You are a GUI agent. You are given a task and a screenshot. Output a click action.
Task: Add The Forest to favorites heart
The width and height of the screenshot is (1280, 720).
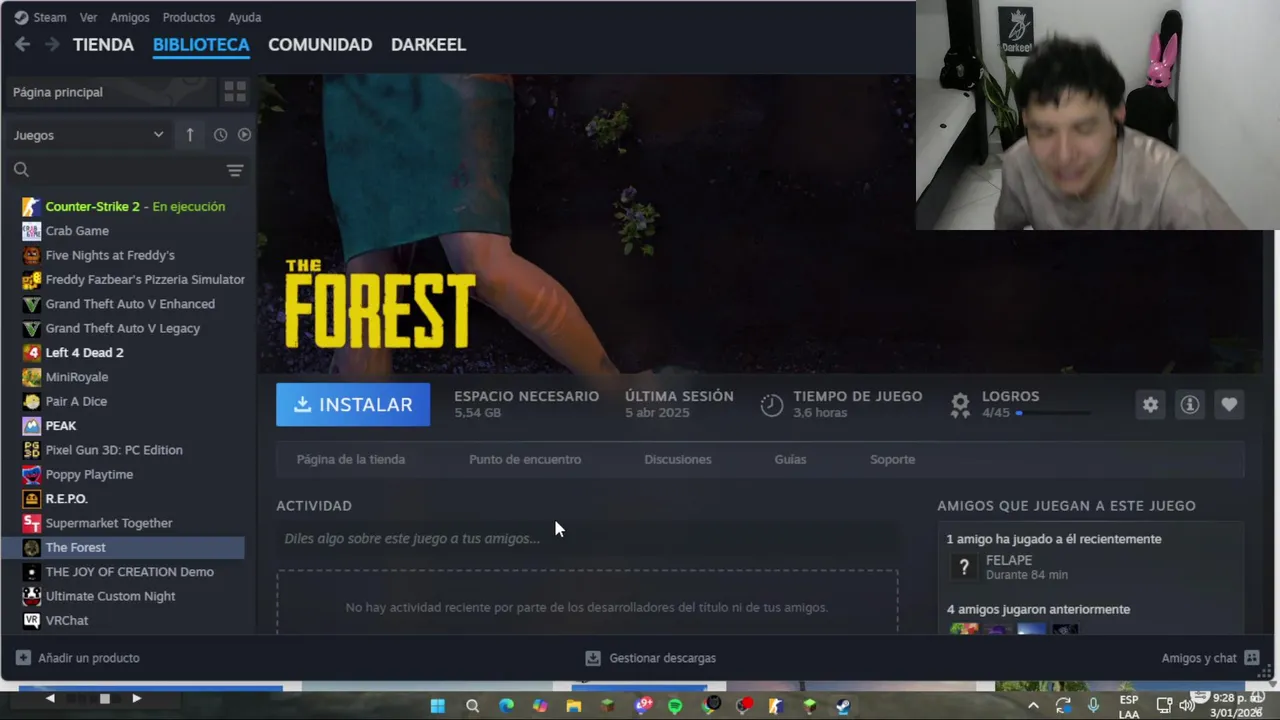coord(1229,405)
